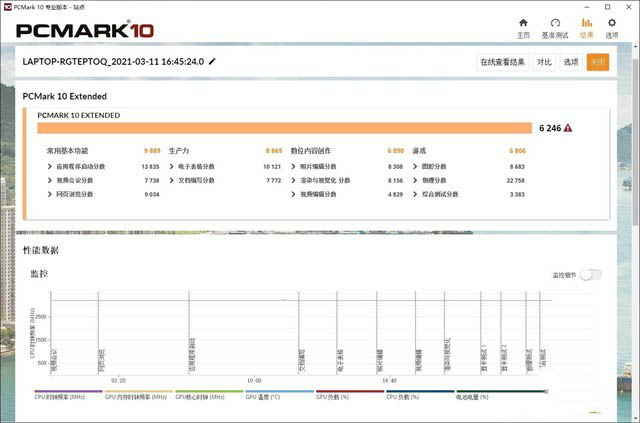Viewport: 640px width, 423px height.
Task: Click the 常用基本功能 score 9 889
Action: [152, 151]
